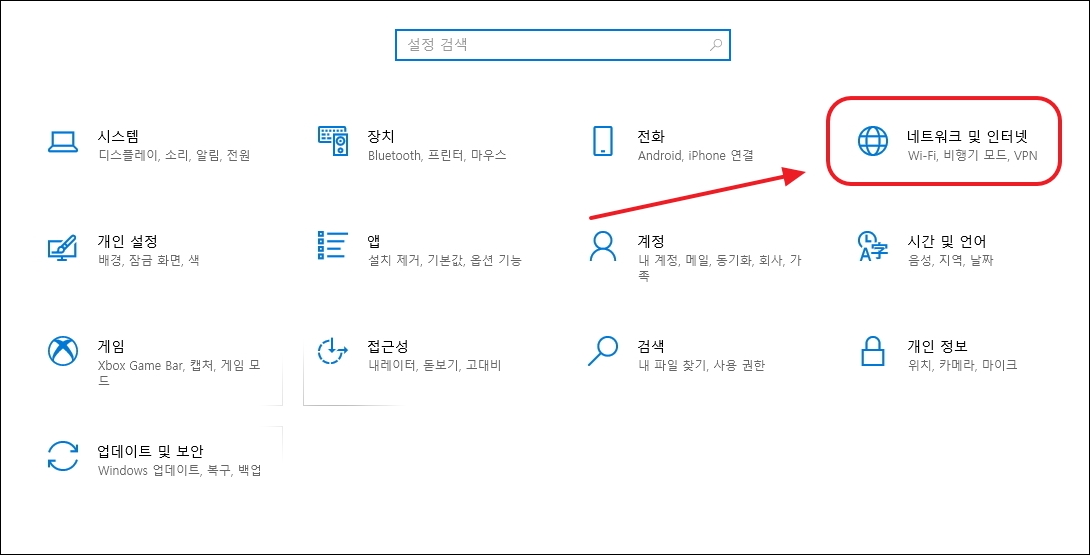This screenshot has width=1090, height=555.
Task: Click the 장치 keyboard and speaker icon
Action: click(x=333, y=140)
